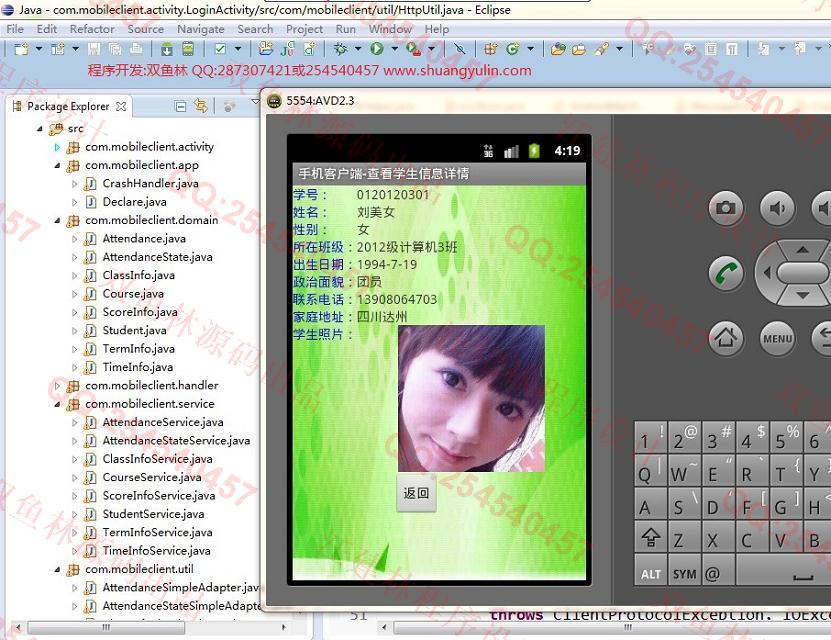Open the Navigate menu
The image size is (831, 640).
pyautogui.click(x=201, y=29)
